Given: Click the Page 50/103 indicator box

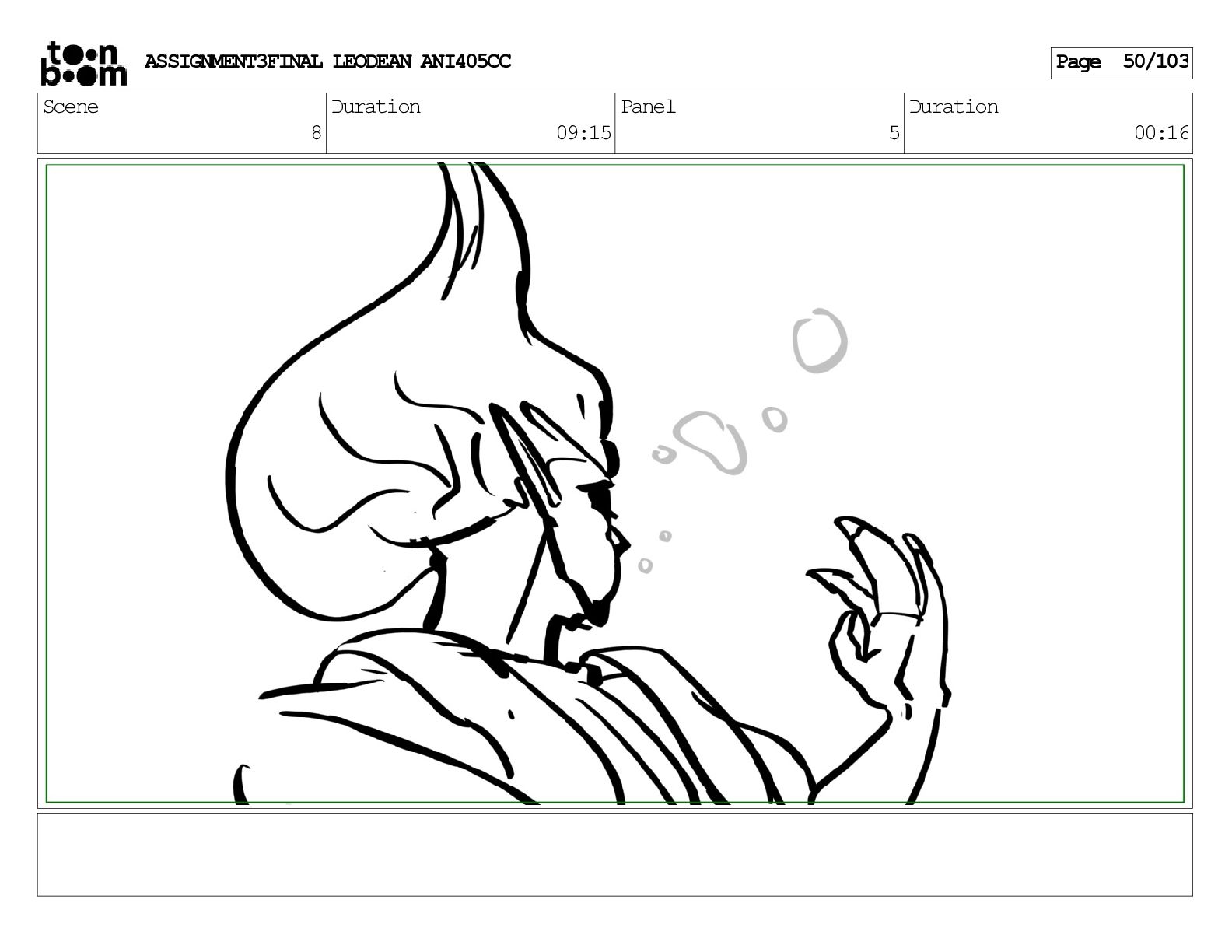Looking at the screenshot, I should [1121, 62].
